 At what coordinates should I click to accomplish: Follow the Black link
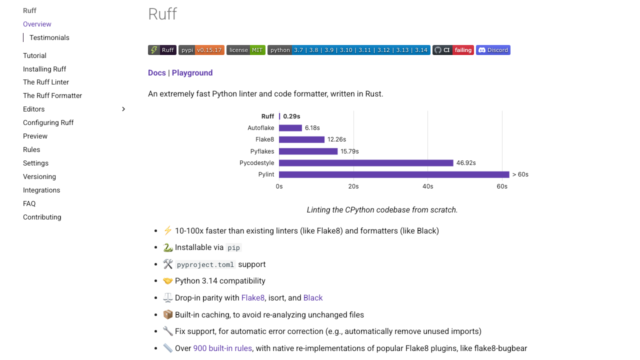[313, 298]
